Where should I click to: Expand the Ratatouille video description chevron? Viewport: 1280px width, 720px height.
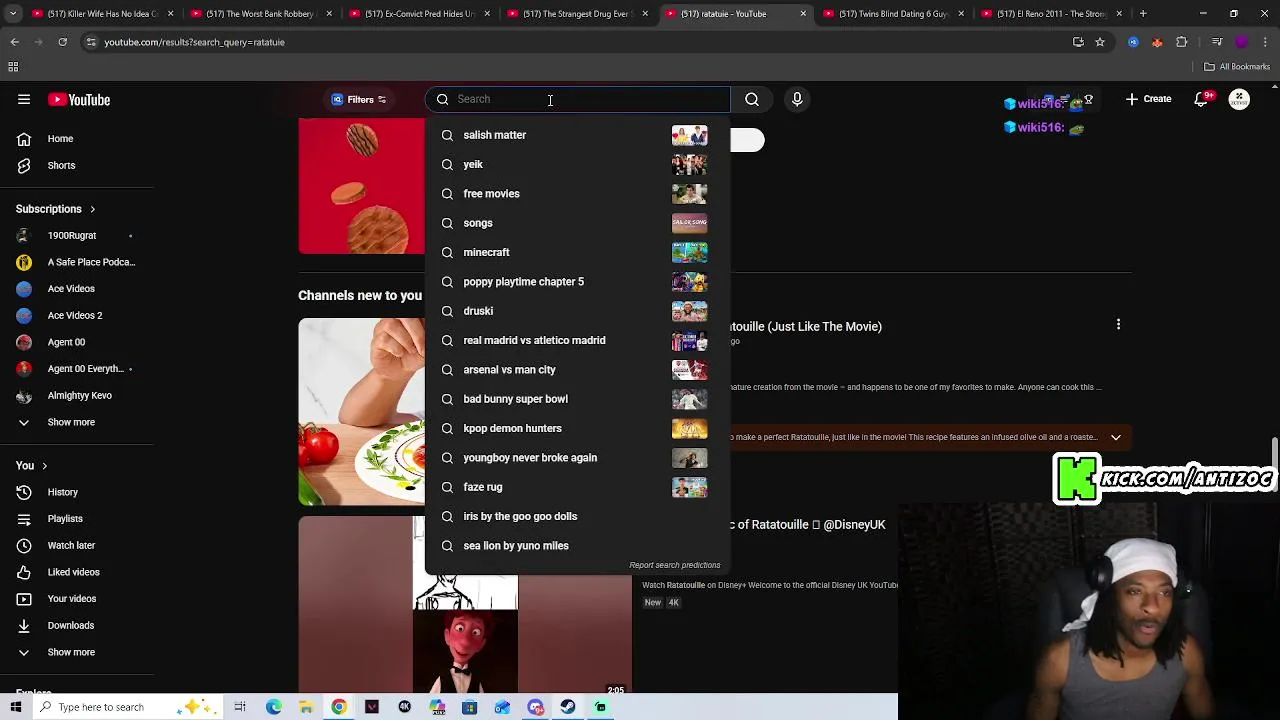(1115, 437)
